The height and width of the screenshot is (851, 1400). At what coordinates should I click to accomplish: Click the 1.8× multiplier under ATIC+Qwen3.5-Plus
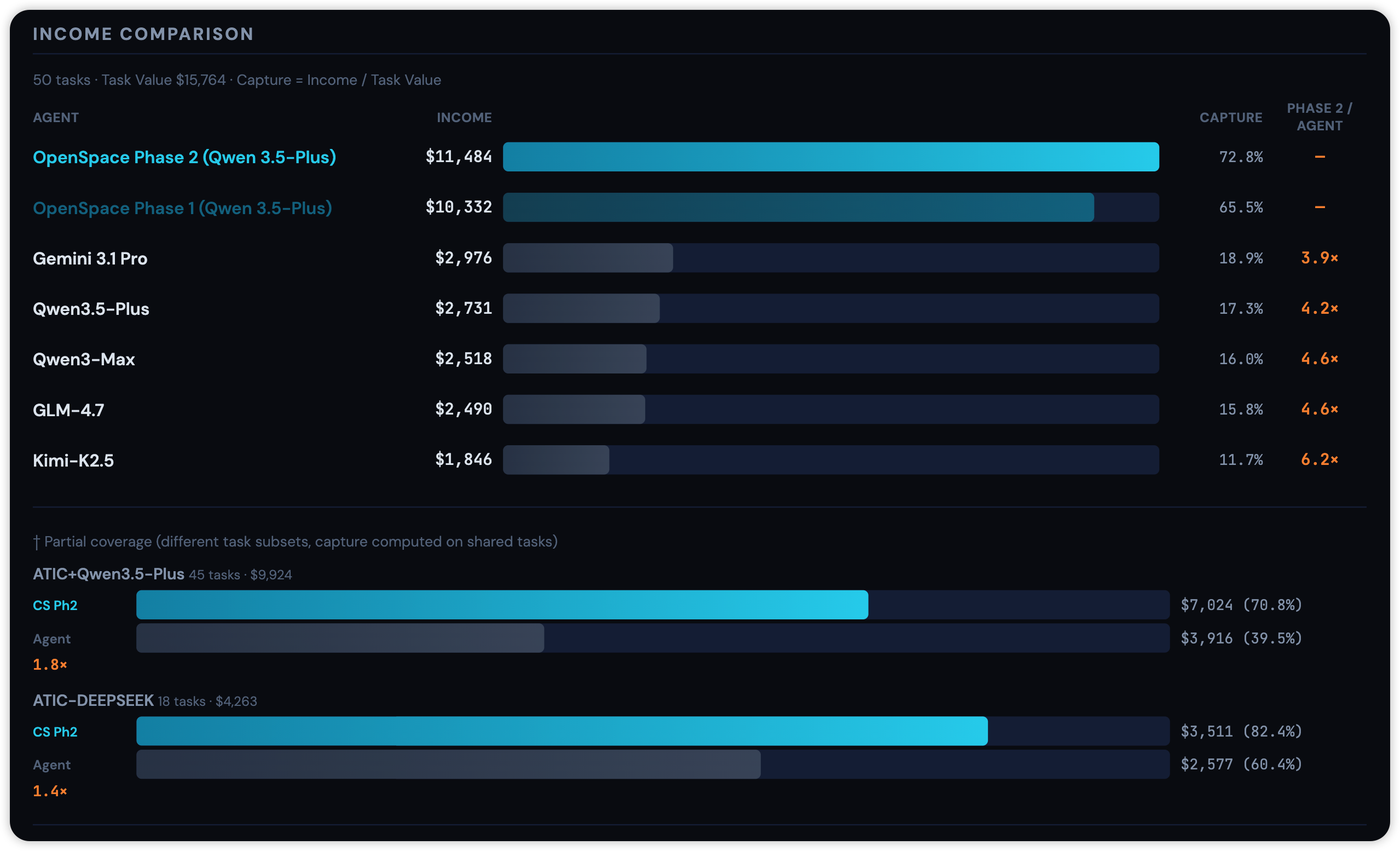(50, 665)
